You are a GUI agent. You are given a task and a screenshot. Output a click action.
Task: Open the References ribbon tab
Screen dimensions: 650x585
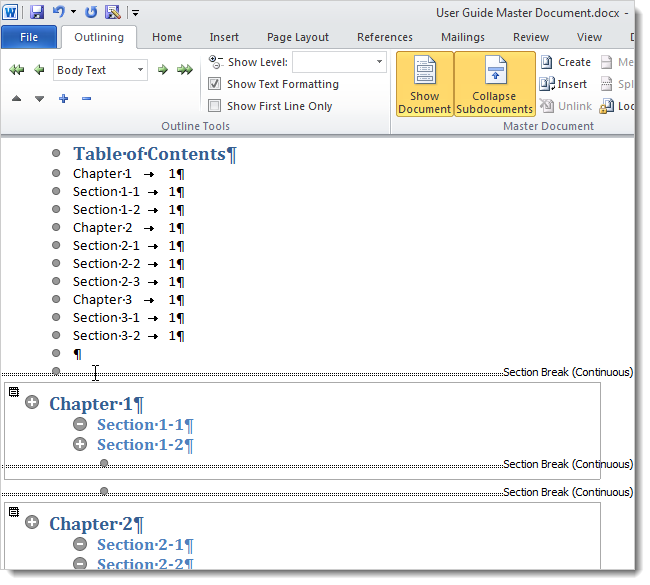[384, 37]
